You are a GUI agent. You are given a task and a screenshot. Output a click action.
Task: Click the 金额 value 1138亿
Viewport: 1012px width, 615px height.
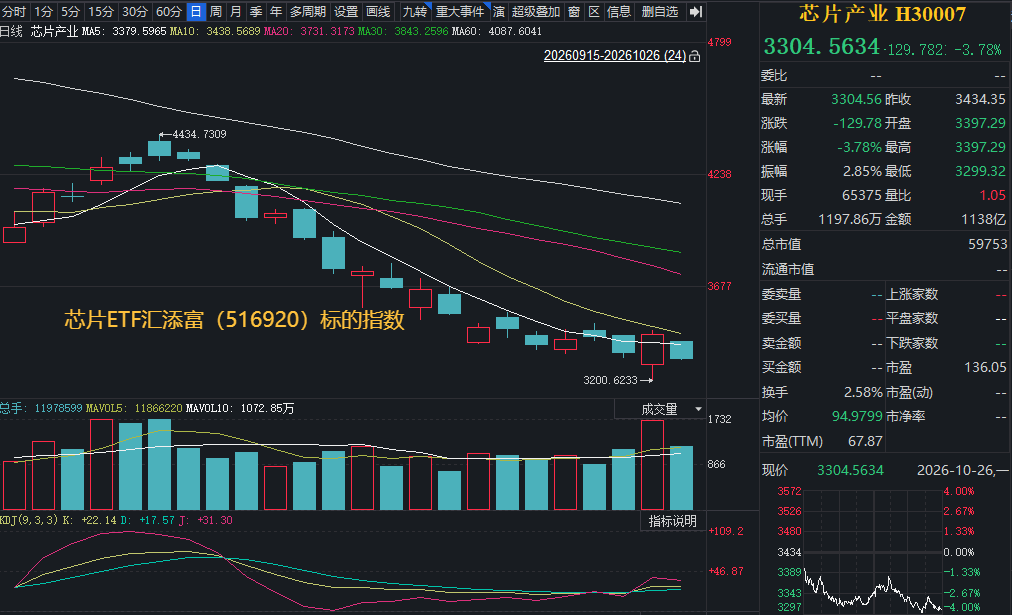point(983,219)
